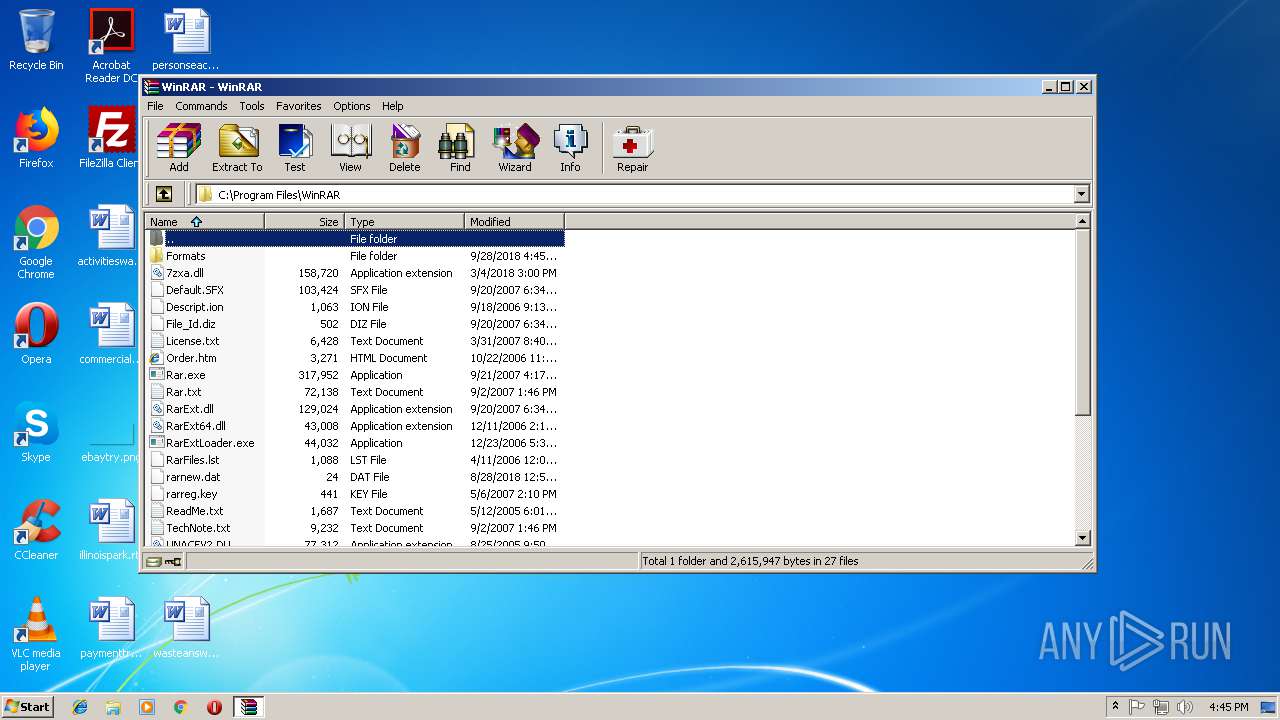Show hidden tray icons arrow
This screenshot has width=1280, height=720.
pyautogui.click(x=1115, y=706)
